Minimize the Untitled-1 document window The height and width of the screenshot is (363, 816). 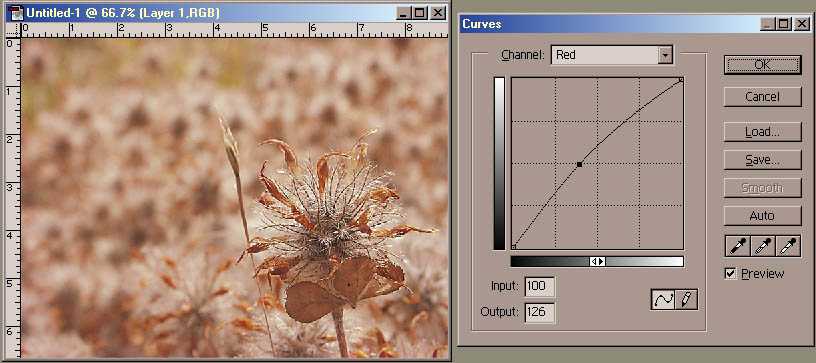pos(404,14)
